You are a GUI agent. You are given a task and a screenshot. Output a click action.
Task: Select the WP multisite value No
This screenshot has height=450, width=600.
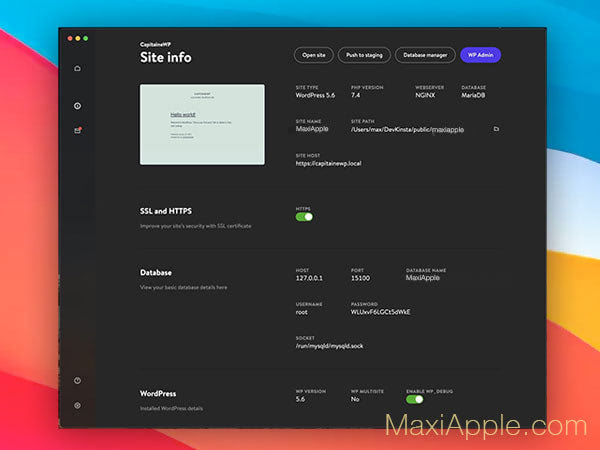[x=355, y=399]
